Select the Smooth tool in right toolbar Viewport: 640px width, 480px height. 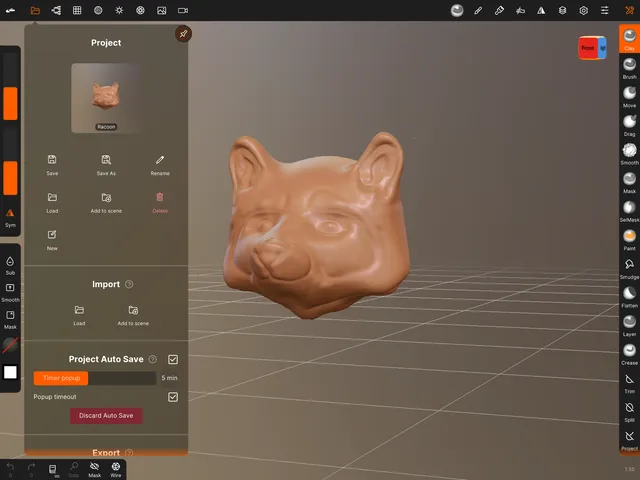[x=629, y=154]
